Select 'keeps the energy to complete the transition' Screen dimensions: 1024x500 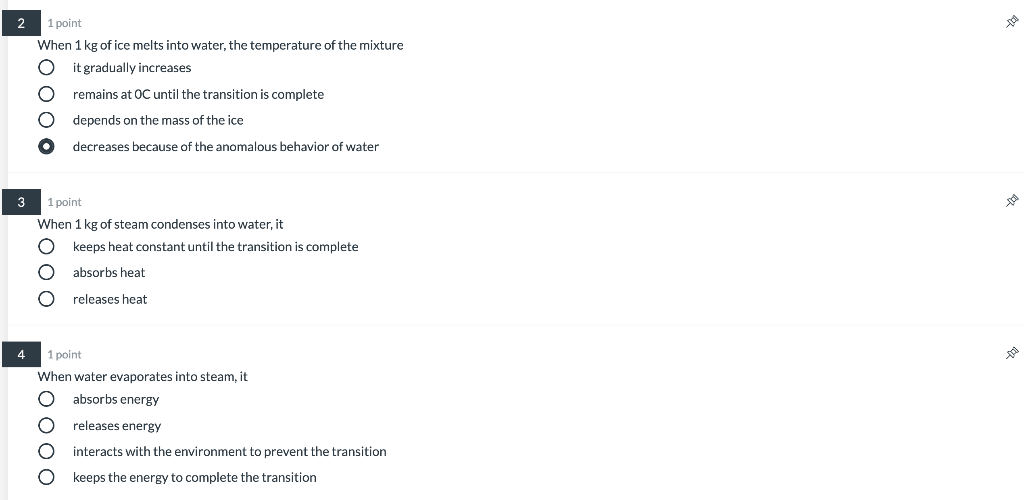(46, 477)
